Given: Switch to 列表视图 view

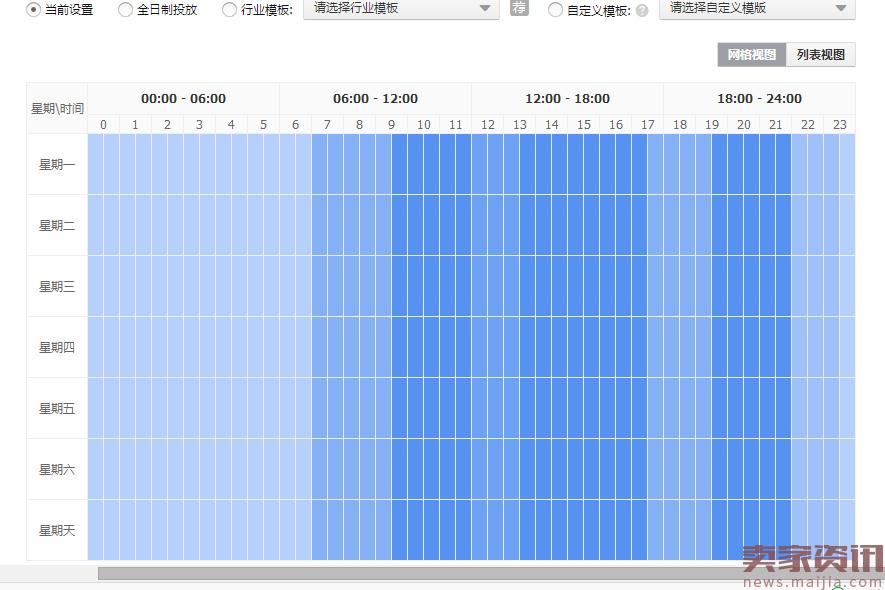Looking at the screenshot, I should click(821, 55).
